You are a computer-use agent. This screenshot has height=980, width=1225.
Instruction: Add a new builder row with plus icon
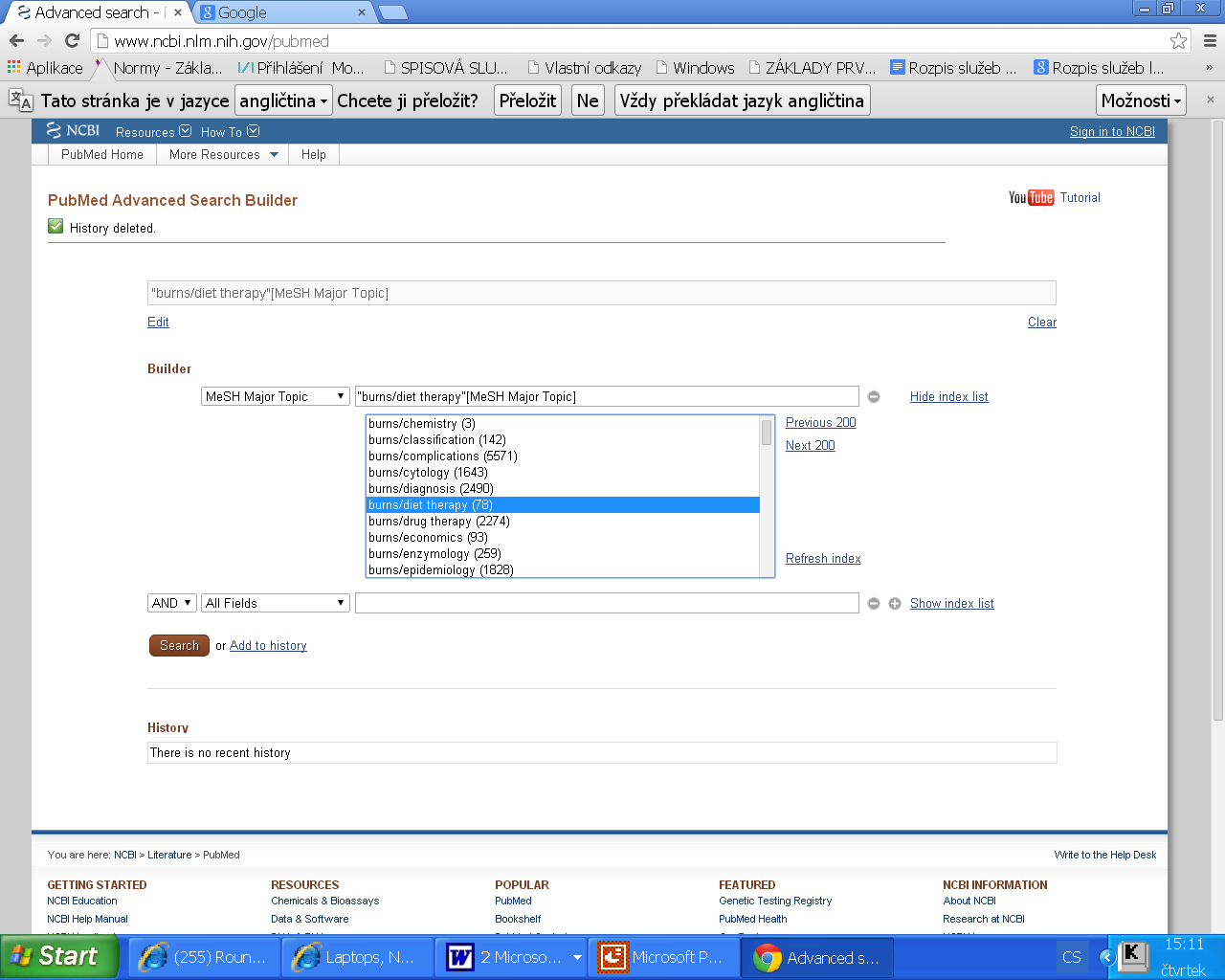coord(895,603)
